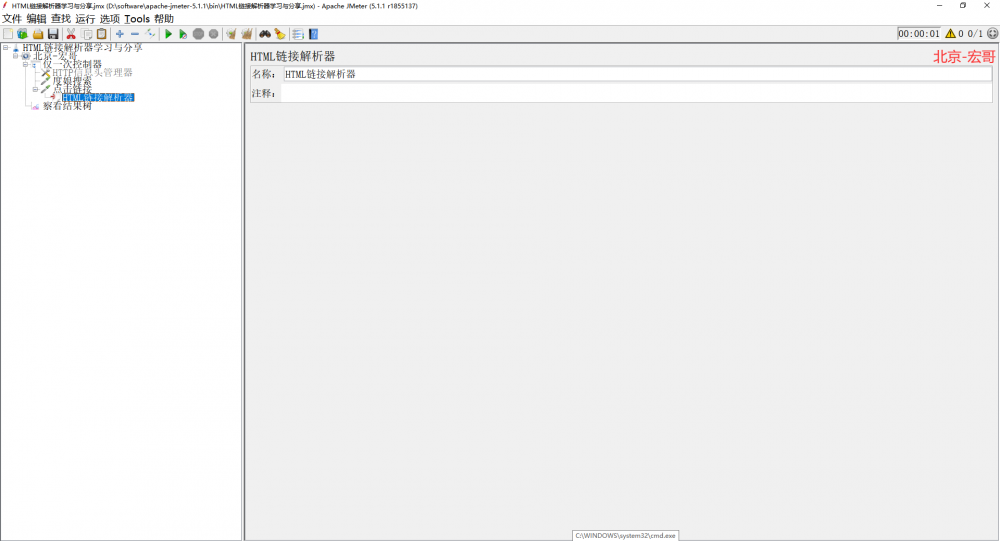Collapse the 仅一次控制器 node
The height and width of the screenshot is (541, 1000).
26,64
